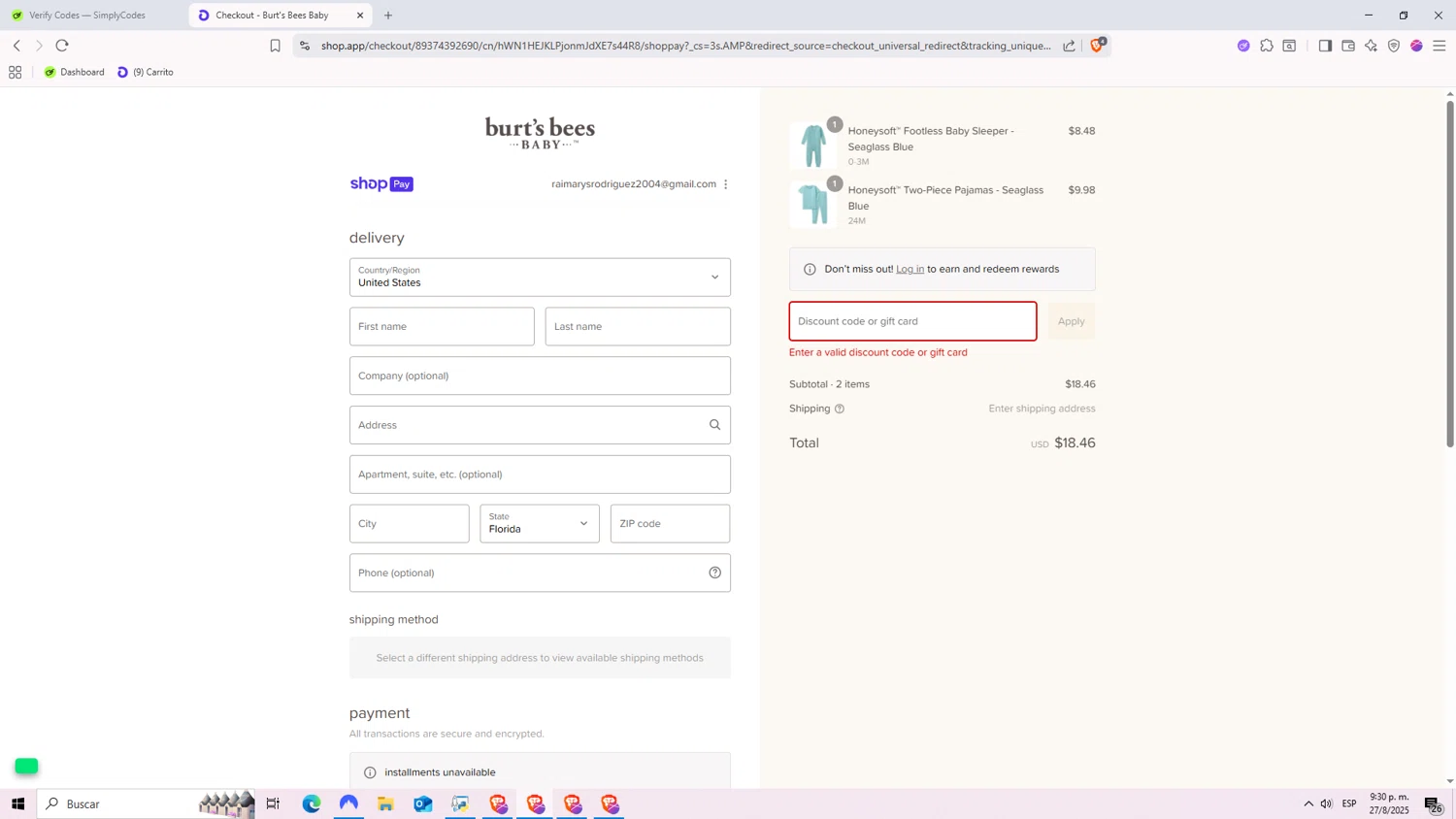The image size is (1456, 819).
Task: Bookmark this page icon
Action: coord(275,46)
